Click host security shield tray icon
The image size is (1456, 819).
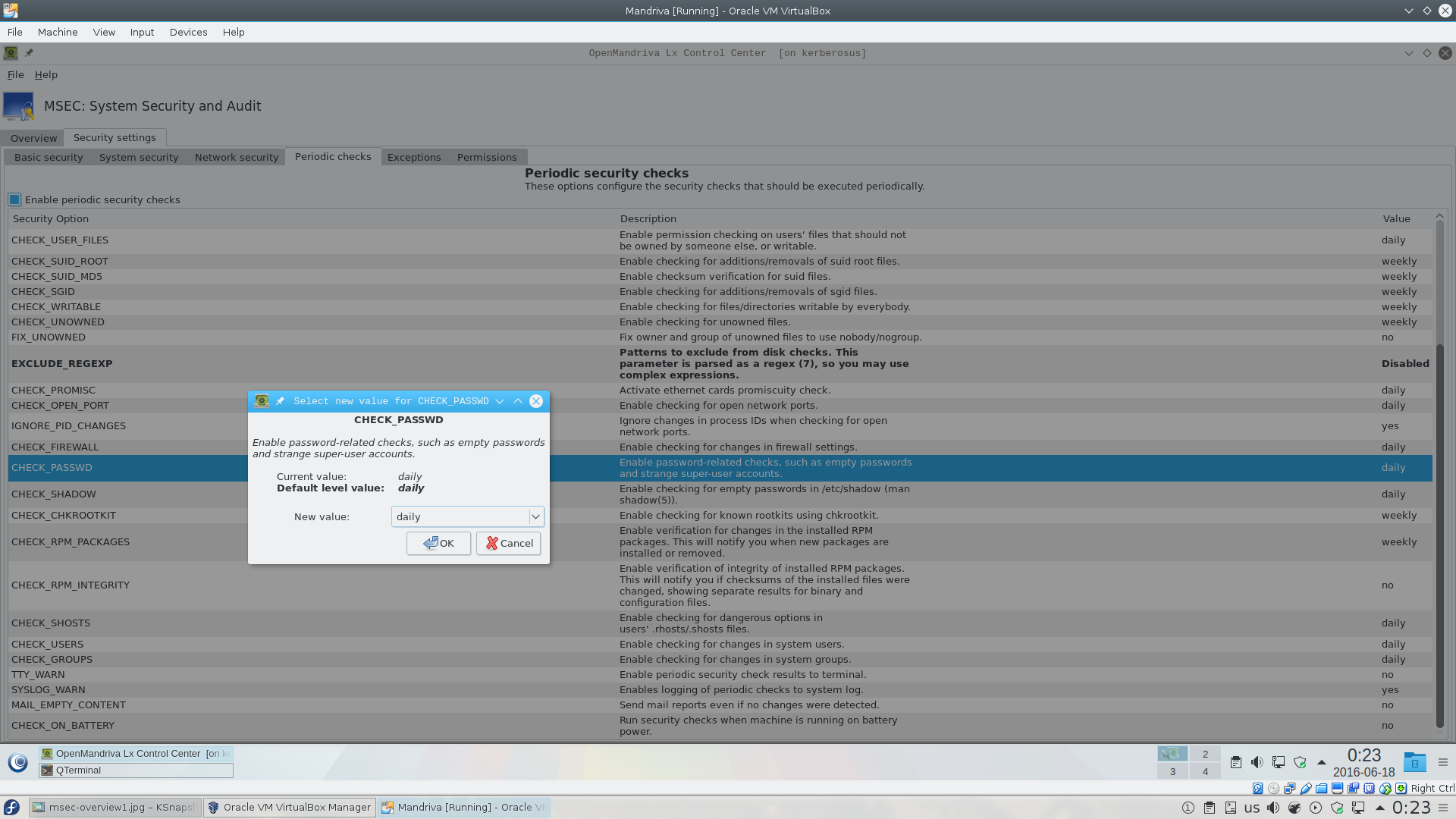1337,808
